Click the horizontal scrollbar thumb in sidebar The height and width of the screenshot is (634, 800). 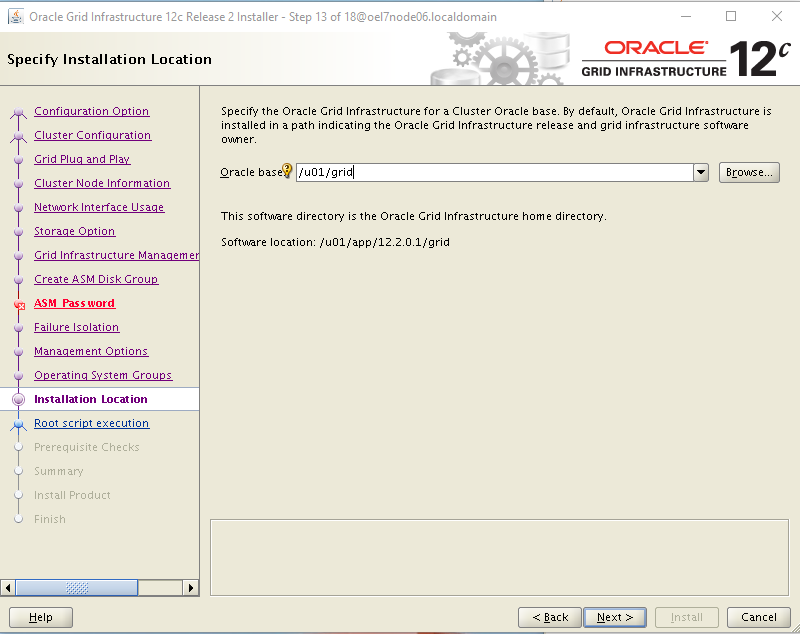pyautogui.click(x=76, y=588)
